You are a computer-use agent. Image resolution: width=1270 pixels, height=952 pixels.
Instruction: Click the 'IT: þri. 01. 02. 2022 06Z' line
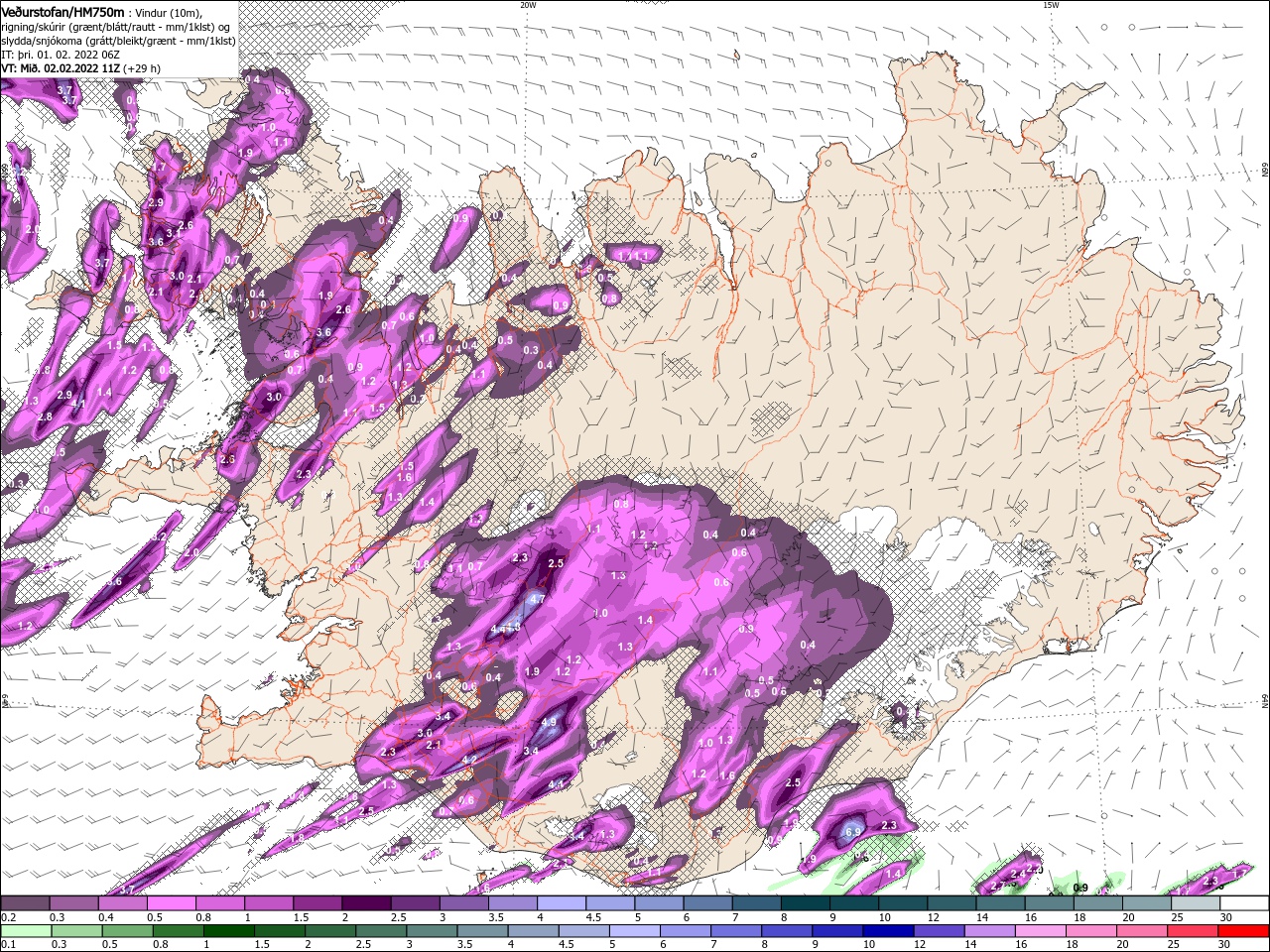point(62,55)
